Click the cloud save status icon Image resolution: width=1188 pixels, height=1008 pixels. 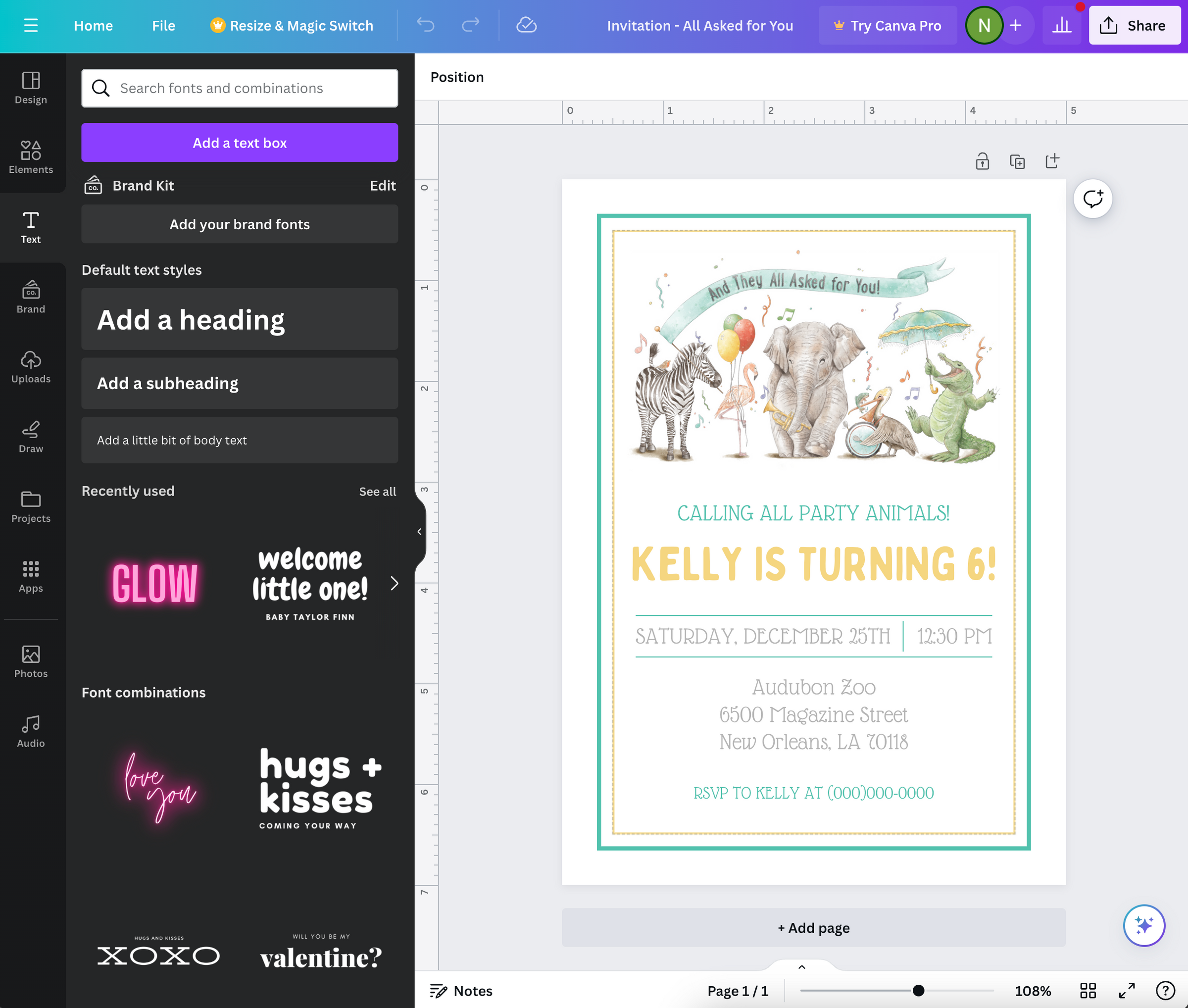point(526,25)
